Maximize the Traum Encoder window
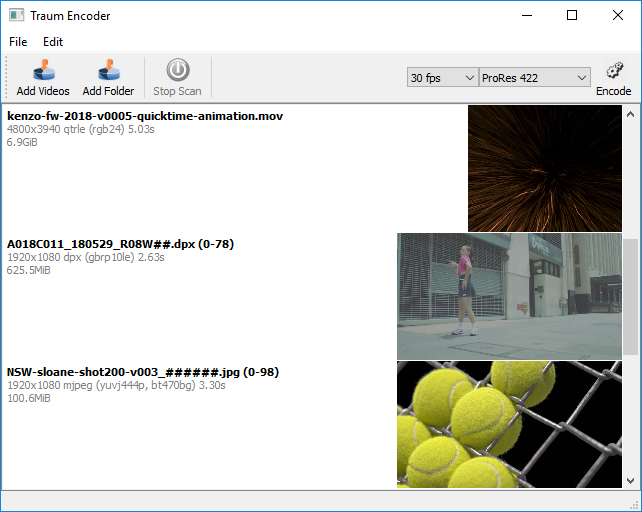This screenshot has width=642, height=512. [x=572, y=16]
